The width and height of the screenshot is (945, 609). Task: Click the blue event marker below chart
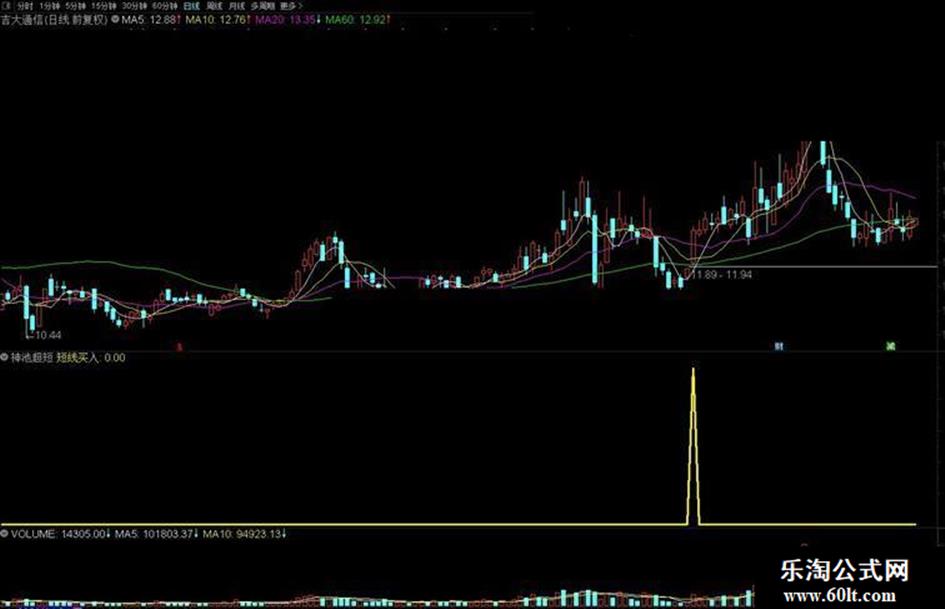coord(779,347)
